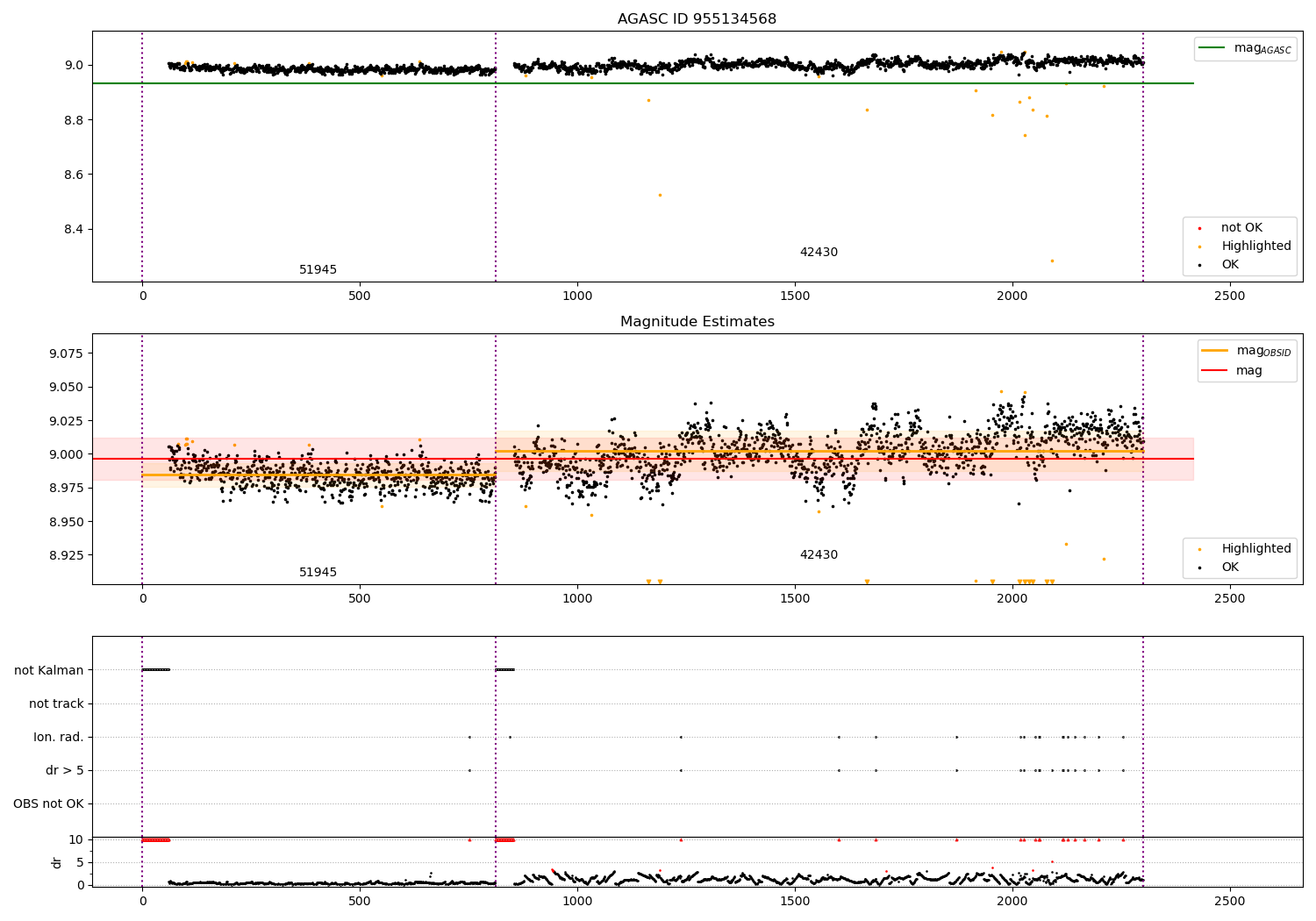Click 'Highlighted' in the top plot legend
Image resolution: width=1316 pixels, height=921 pixels.
(x=1256, y=246)
